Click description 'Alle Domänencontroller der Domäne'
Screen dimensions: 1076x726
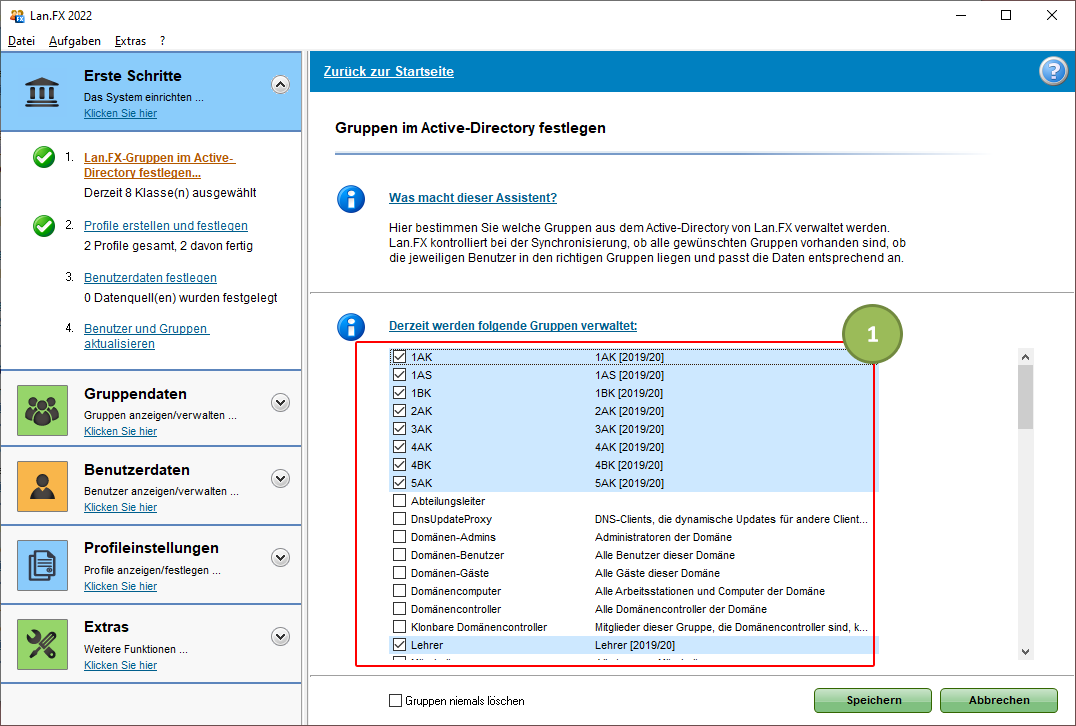click(681, 609)
